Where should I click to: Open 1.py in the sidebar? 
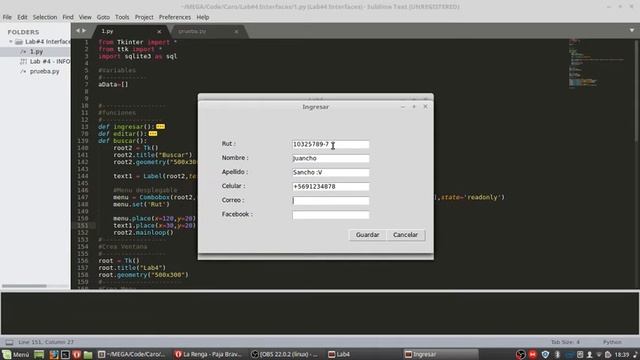(x=36, y=51)
